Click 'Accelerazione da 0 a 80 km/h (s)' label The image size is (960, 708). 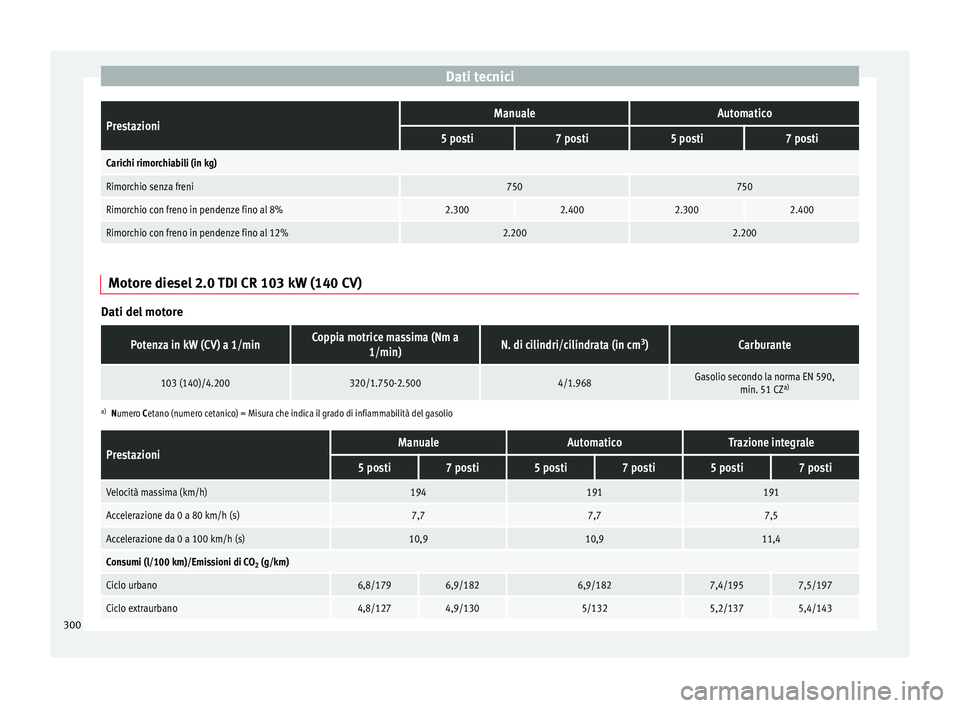173,516
